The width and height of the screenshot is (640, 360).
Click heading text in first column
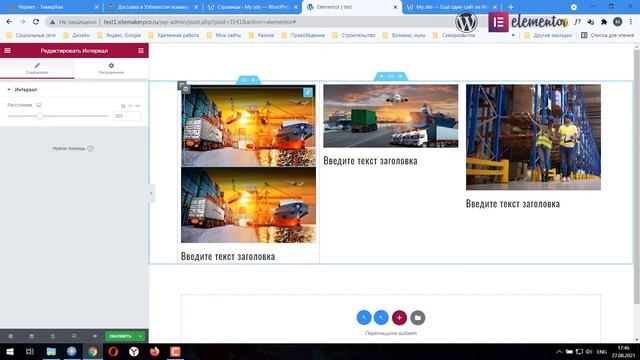point(228,256)
